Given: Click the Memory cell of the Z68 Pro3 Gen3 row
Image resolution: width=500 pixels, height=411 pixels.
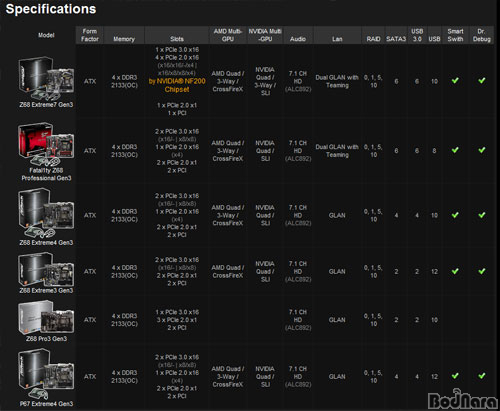Looking at the screenshot, I should (x=124, y=320).
